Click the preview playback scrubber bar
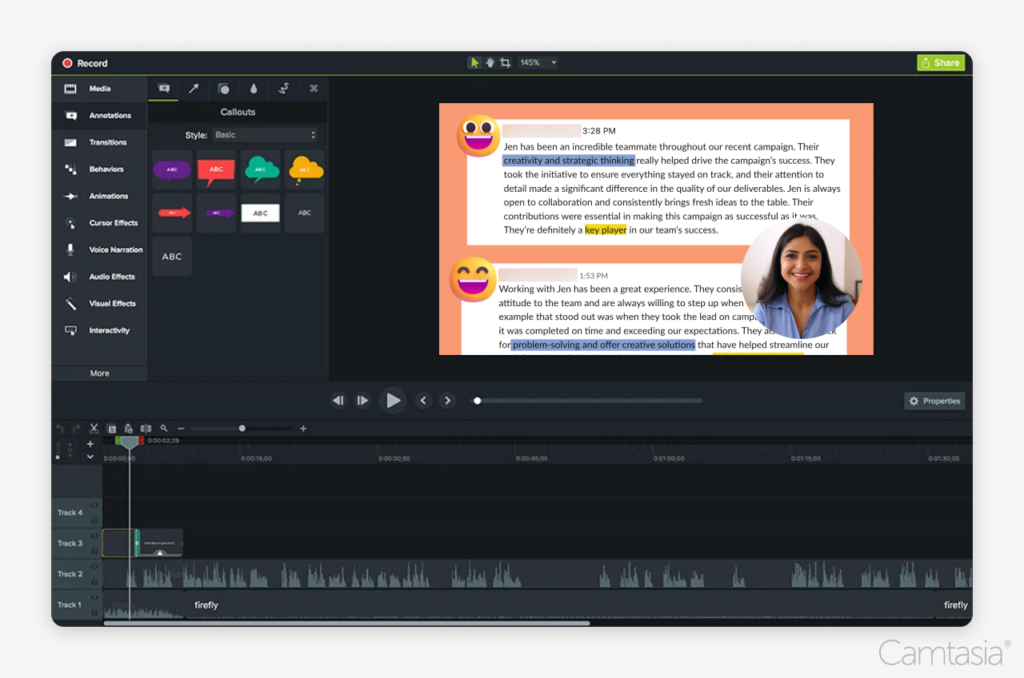1024x678 pixels. [588, 401]
